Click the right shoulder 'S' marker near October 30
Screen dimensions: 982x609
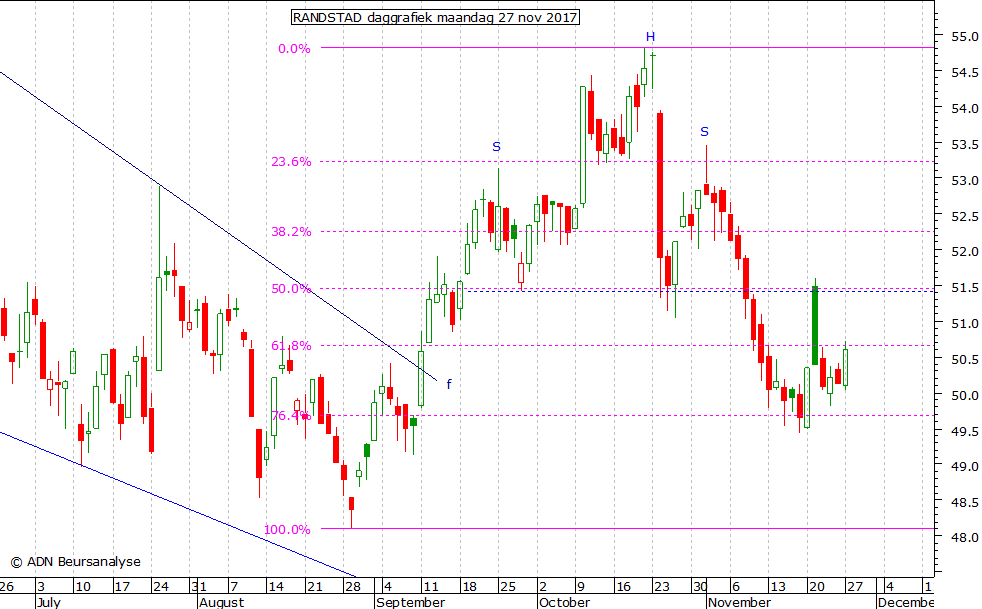tap(705, 132)
